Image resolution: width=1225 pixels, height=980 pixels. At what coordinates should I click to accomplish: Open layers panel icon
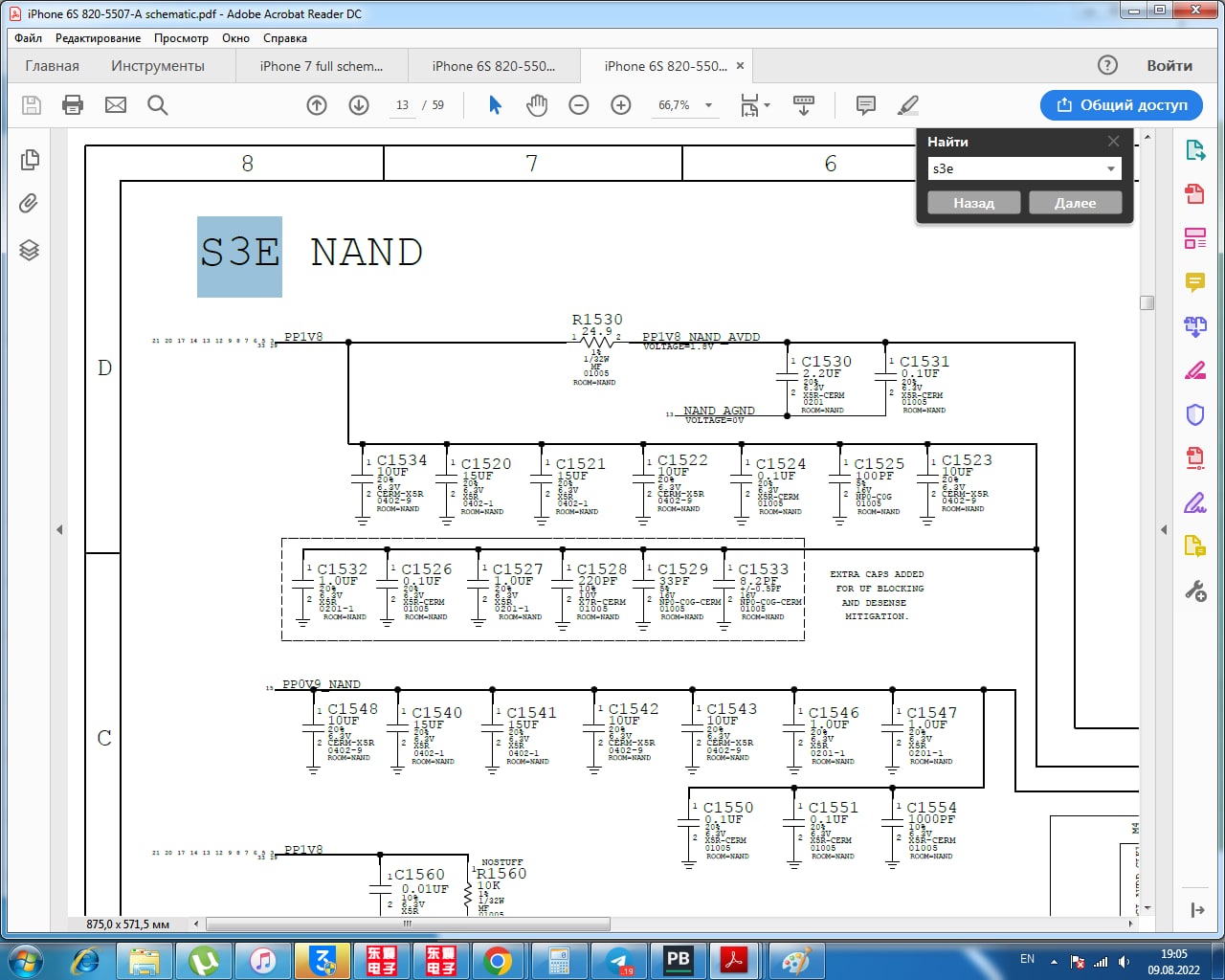[30, 250]
